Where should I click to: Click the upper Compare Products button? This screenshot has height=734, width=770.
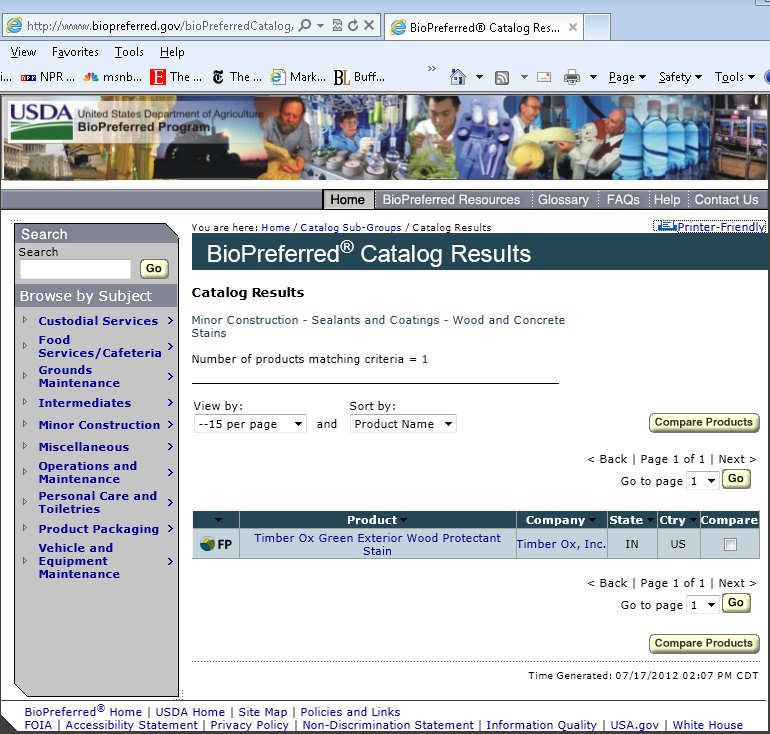click(x=704, y=422)
